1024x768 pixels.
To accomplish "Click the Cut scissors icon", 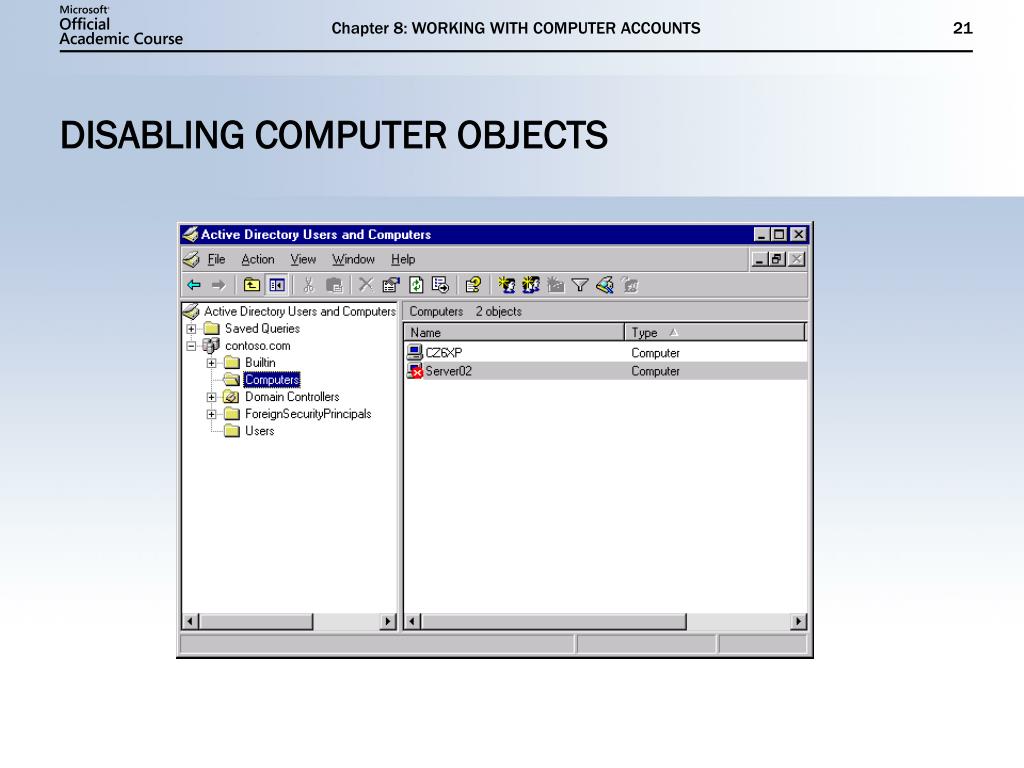I will [x=308, y=285].
